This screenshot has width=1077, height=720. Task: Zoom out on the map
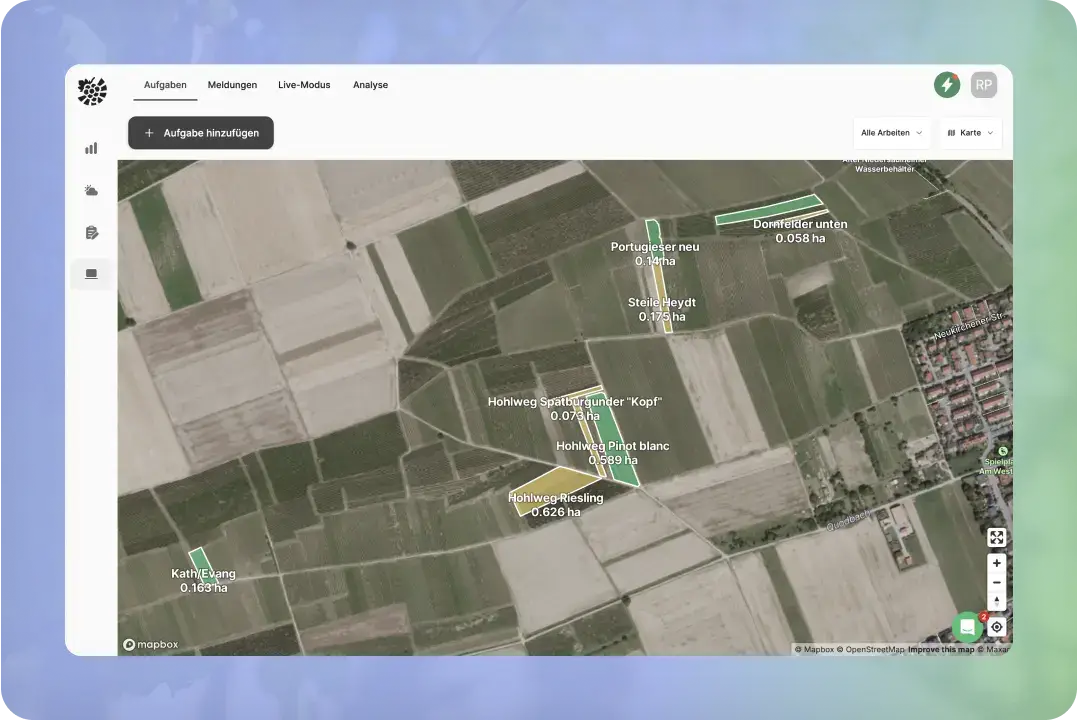click(x=996, y=582)
